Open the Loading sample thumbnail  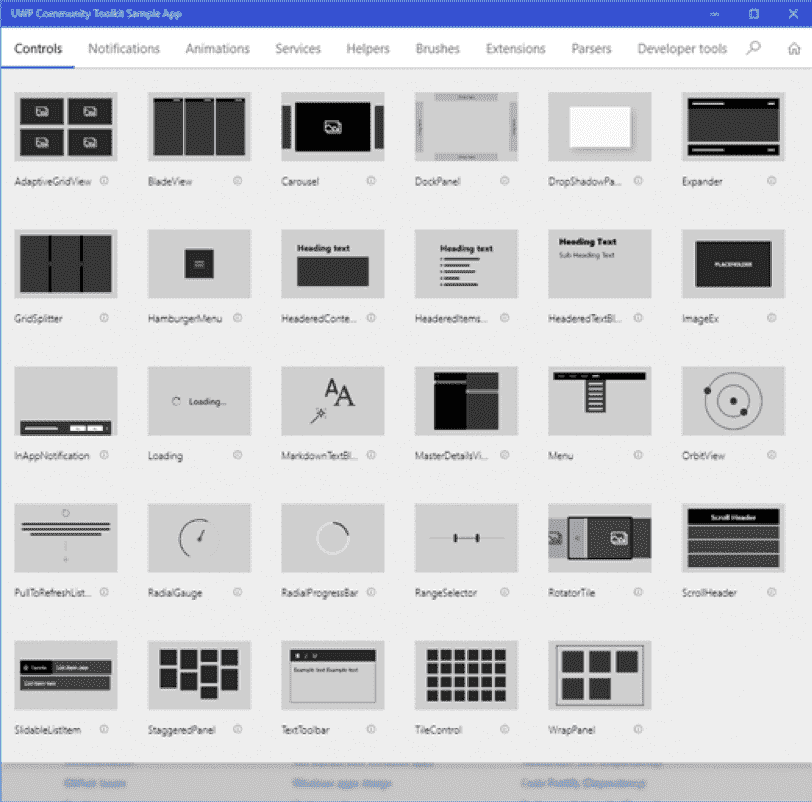click(x=199, y=401)
